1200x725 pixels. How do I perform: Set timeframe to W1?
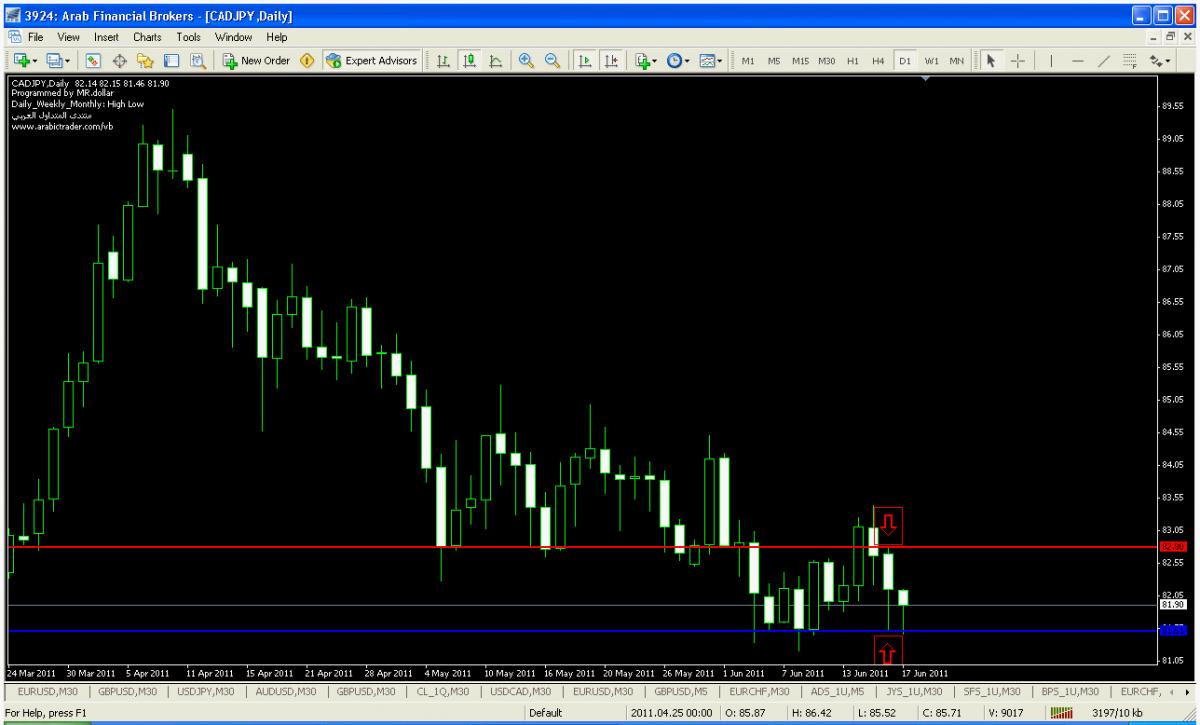tap(930, 61)
